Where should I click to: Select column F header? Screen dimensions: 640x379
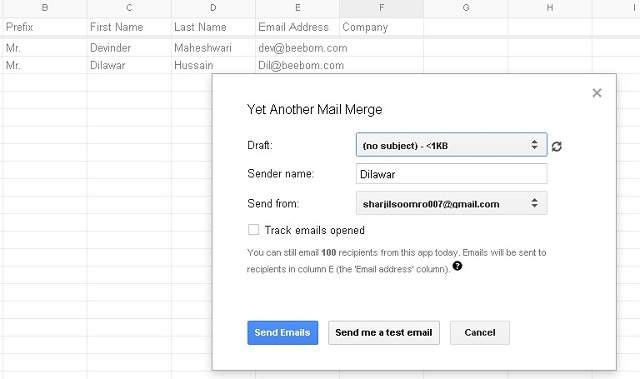(x=381, y=8)
